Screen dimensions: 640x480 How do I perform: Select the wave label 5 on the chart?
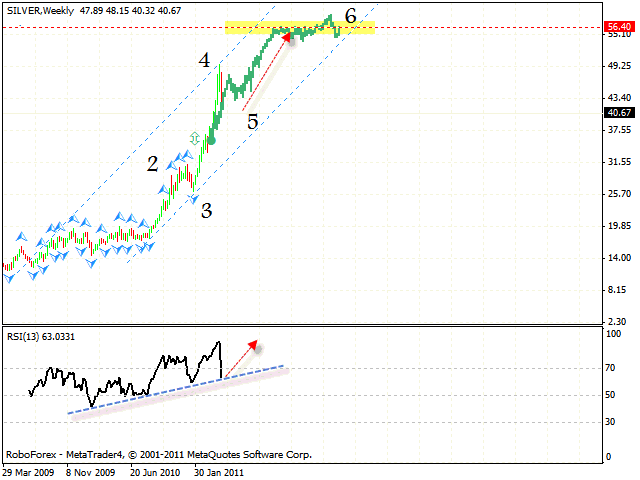click(x=253, y=121)
